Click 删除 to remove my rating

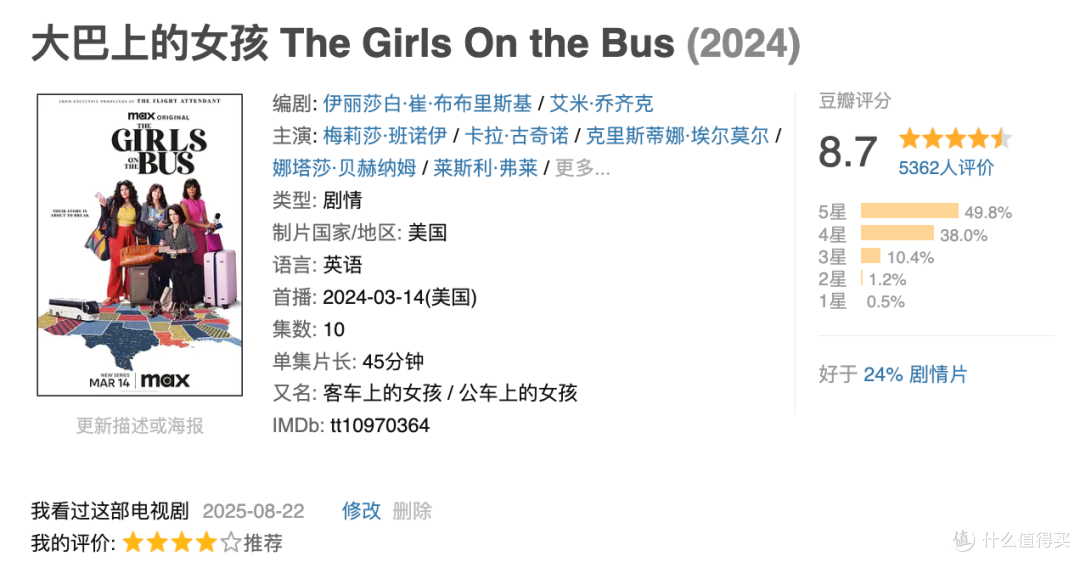coord(412,510)
